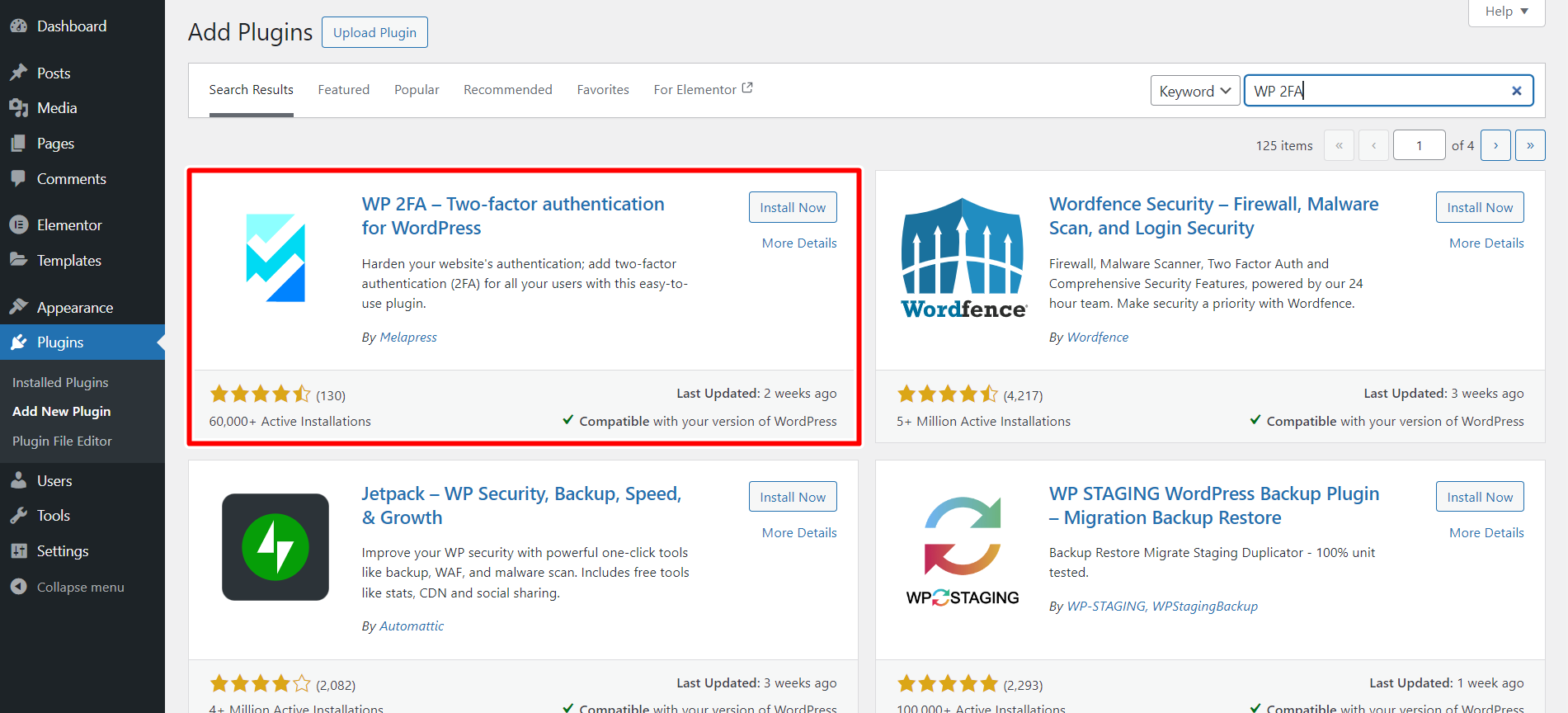Open Add New Plugin submenu item
This screenshot has height=713, width=1568.
pos(61,412)
